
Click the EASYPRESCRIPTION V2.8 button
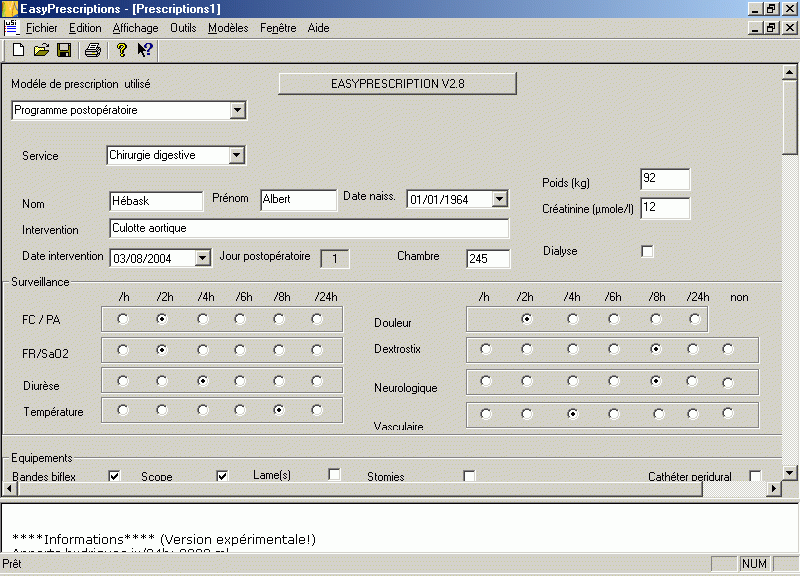(397, 84)
